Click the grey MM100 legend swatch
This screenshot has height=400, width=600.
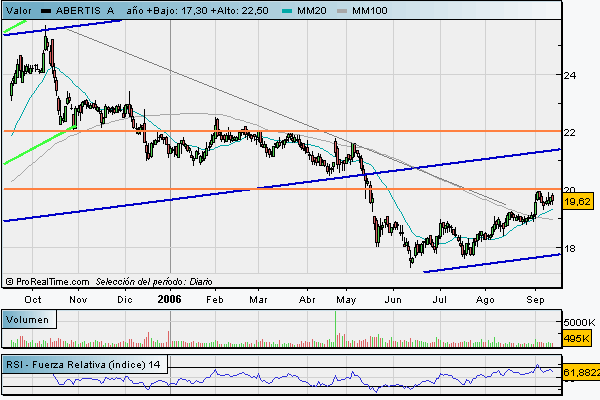tap(342, 11)
